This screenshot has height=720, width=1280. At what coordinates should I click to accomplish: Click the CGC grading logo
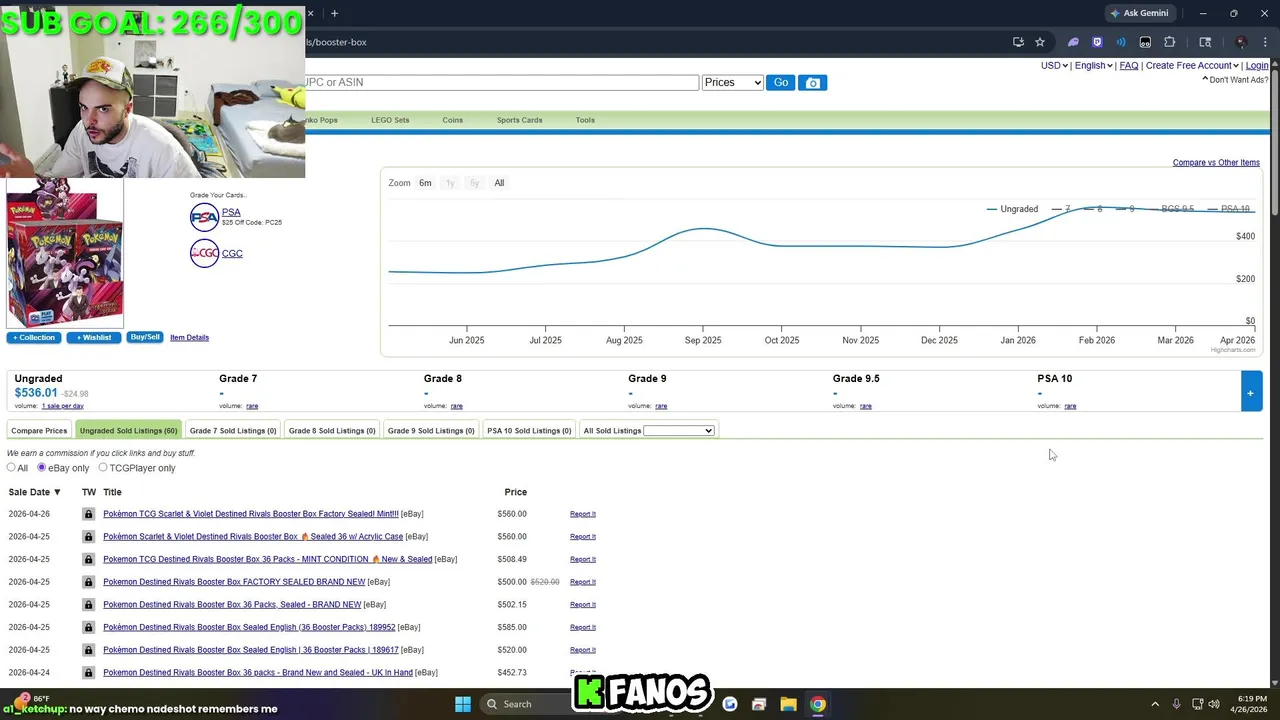(x=204, y=253)
